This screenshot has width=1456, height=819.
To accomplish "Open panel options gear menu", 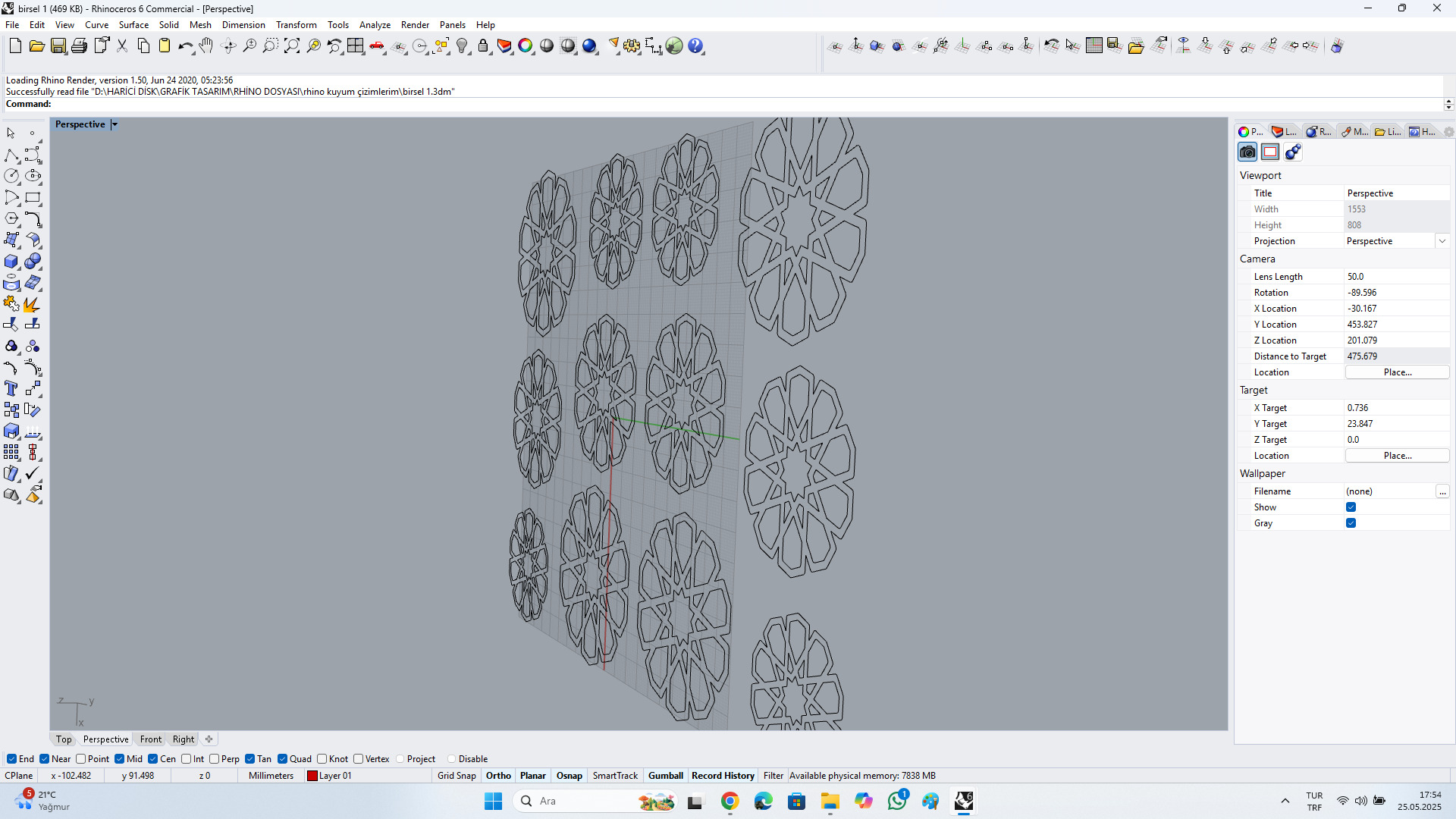I will (1448, 132).
